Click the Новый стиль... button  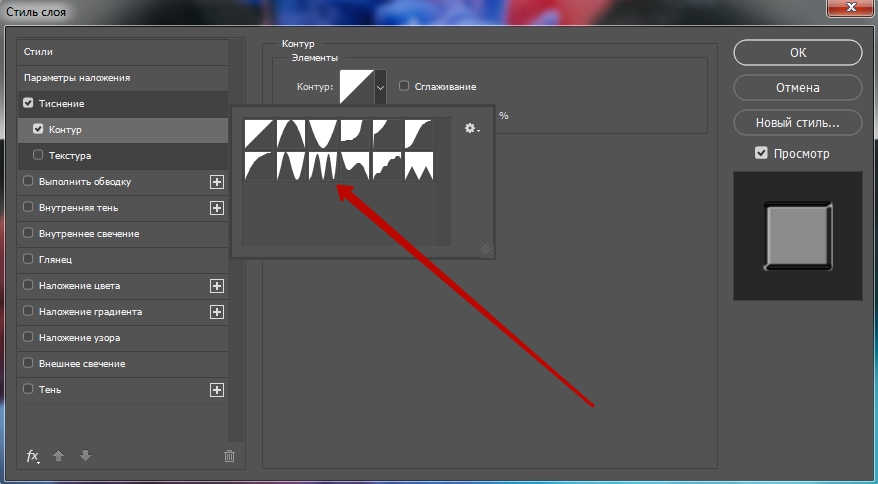point(798,123)
